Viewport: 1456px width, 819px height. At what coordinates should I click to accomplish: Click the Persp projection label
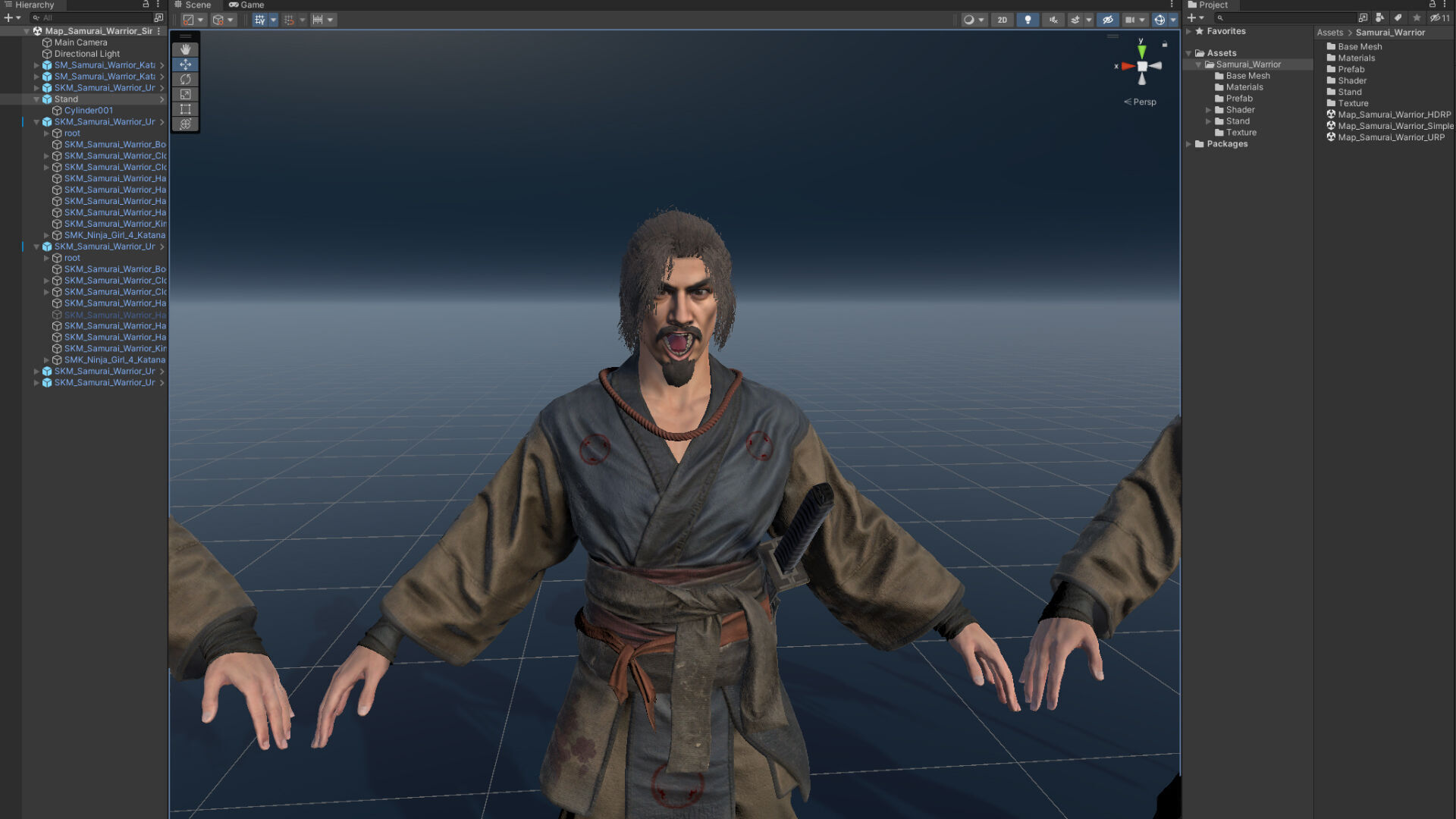point(1144,102)
